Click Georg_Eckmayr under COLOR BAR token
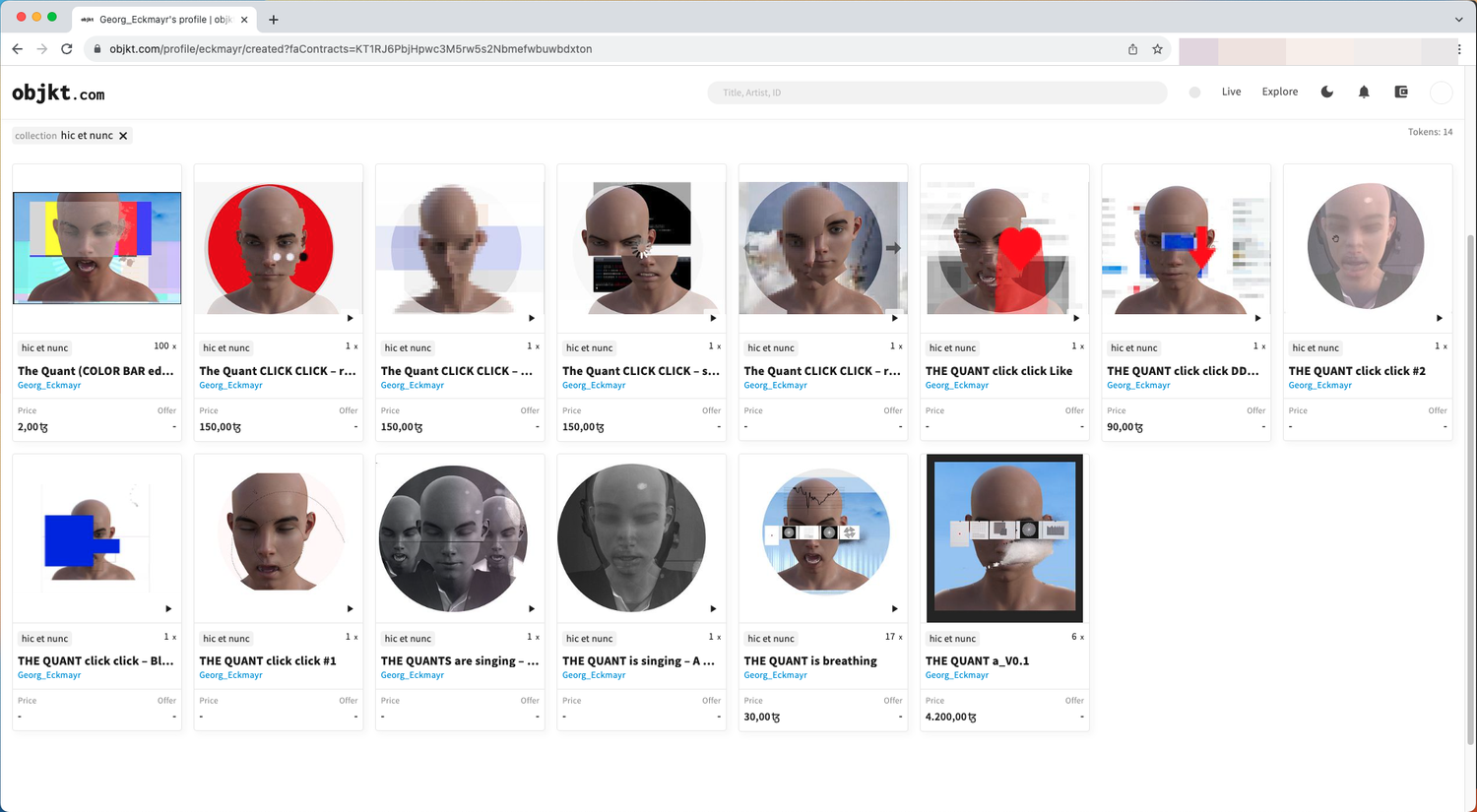The width and height of the screenshot is (1477, 812). [49, 385]
